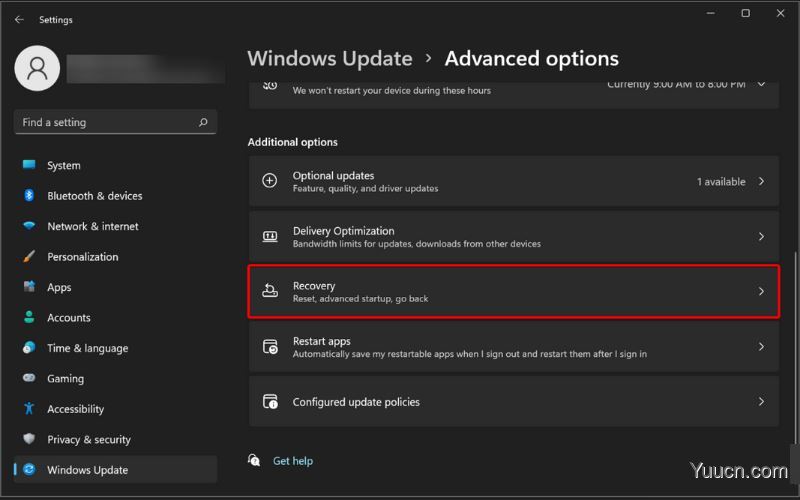Click the Bandwidth limits description text
Image resolution: width=800 pixels, height=500 pixels.
coord(417,243)
